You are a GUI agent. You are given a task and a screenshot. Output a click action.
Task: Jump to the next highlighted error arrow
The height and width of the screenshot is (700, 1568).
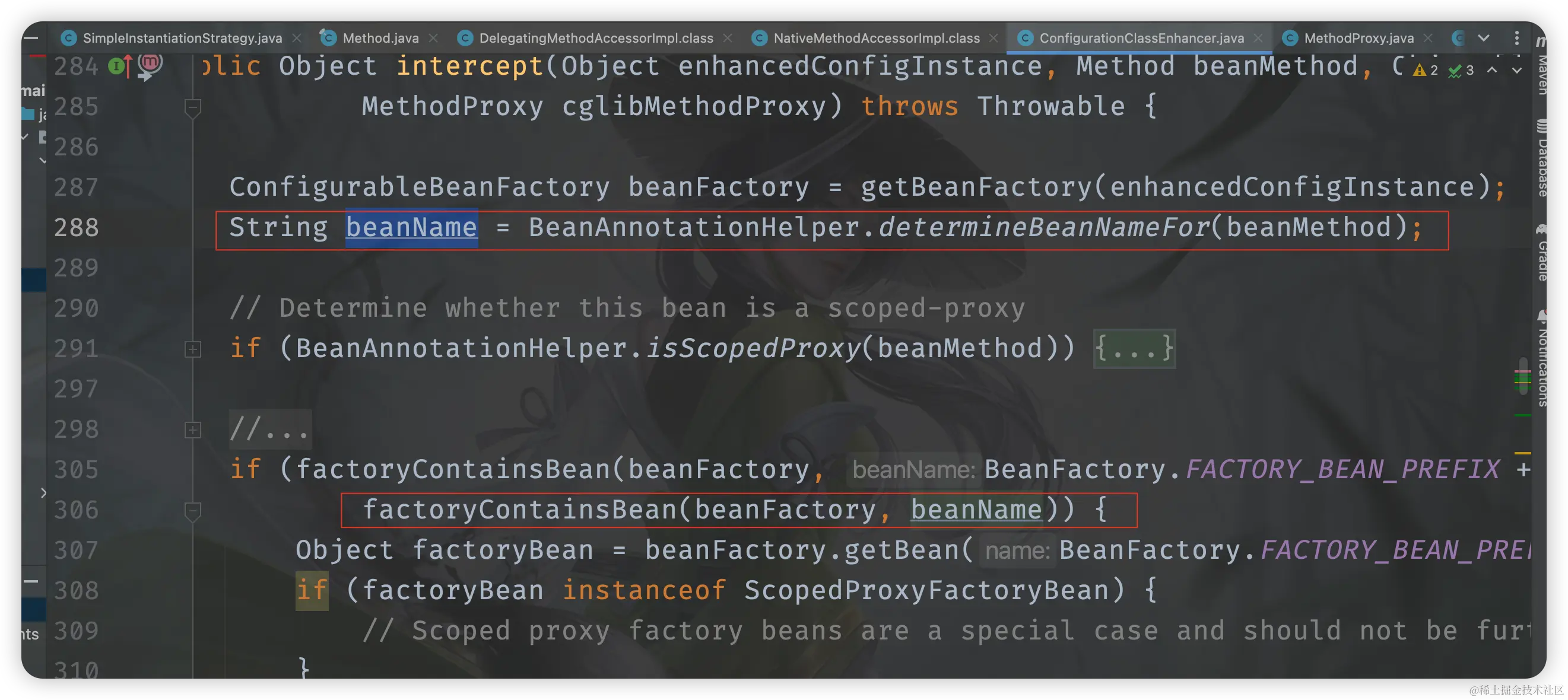tap(1517, 70)
